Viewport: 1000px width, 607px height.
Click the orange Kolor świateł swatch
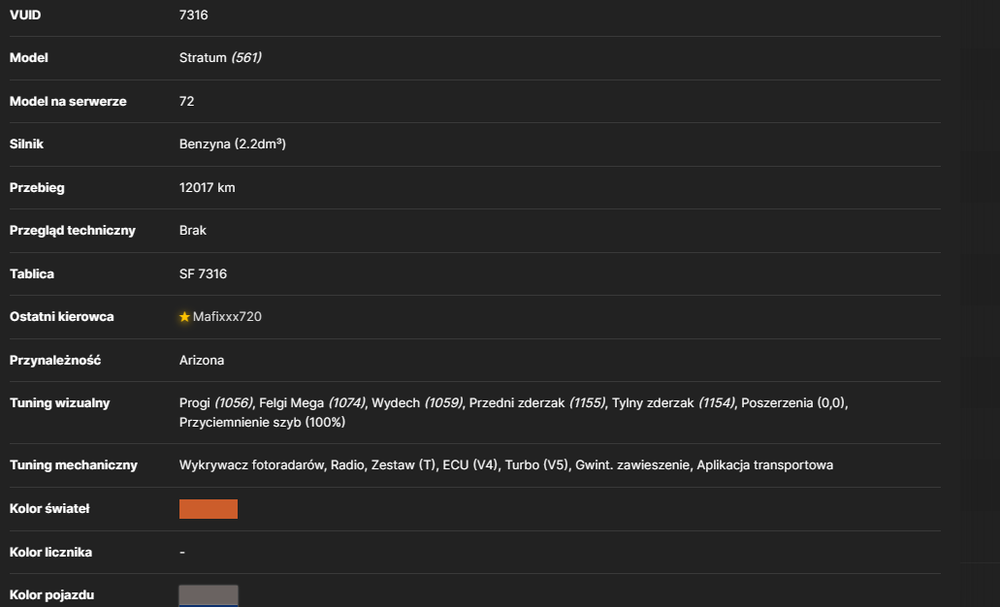point(209,509)
